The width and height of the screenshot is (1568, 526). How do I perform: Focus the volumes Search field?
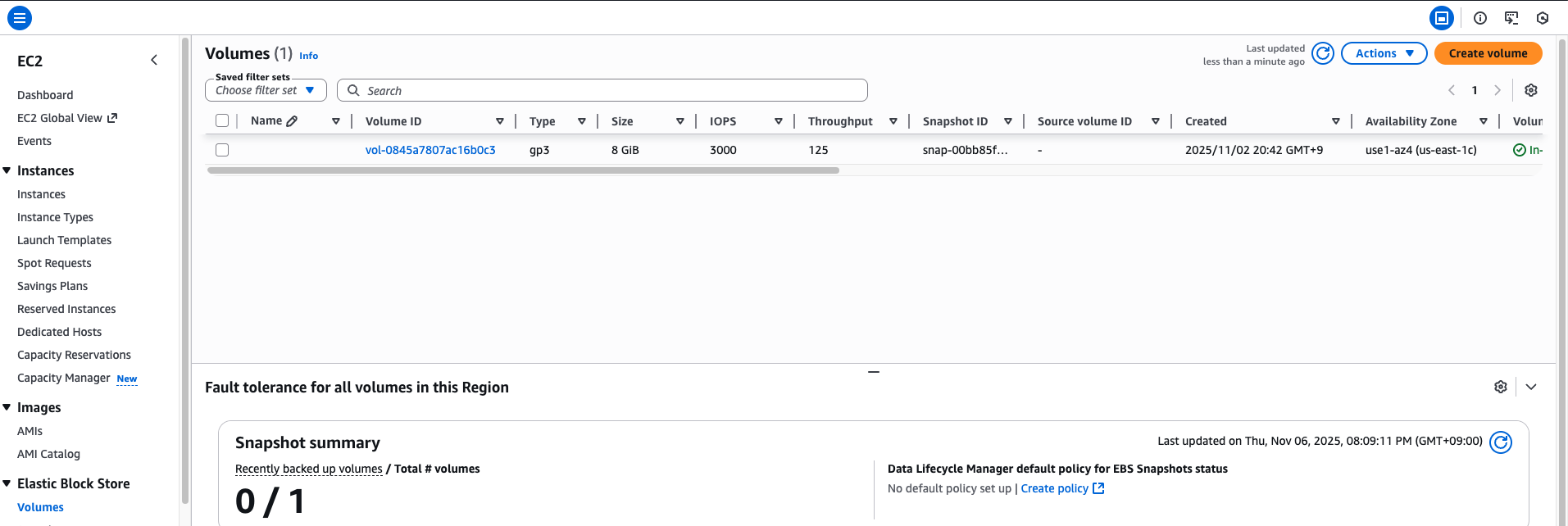tap(602, 90)
